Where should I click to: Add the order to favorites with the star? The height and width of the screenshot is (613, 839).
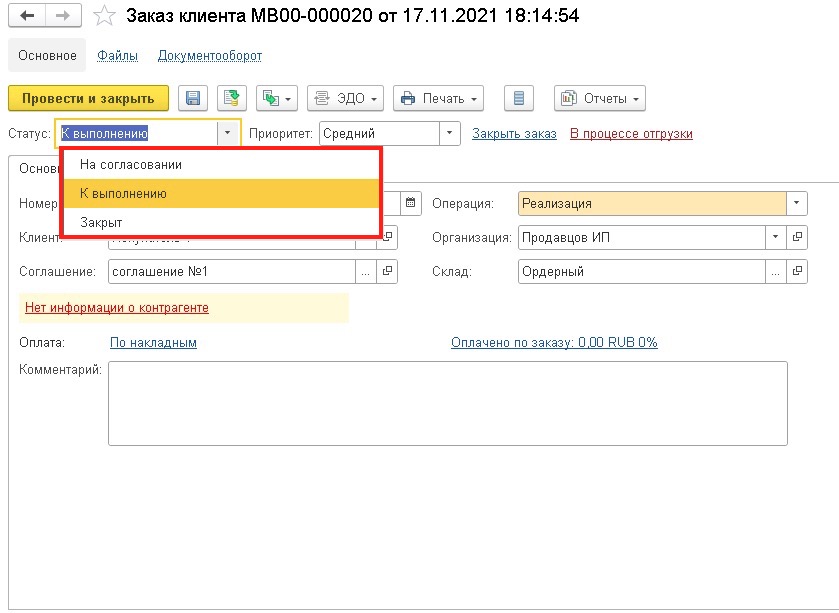click(x=104, y=16)
